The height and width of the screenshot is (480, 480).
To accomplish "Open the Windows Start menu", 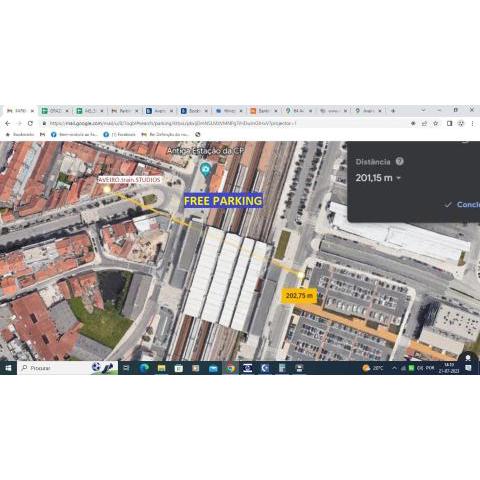I will pos(8,368).
